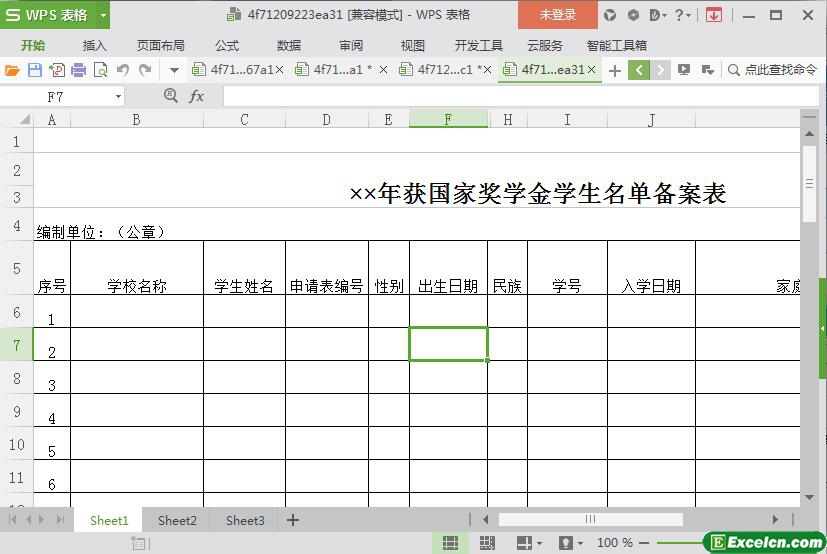Switch to document tab 4f71...67a1

pyautogui.click(x=233, y=70)
